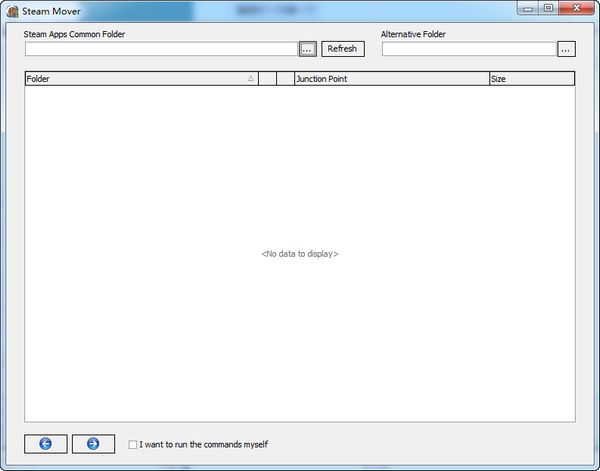Click the second narrow blank column header
Image resolution: width=600 pixels, height=471 pixels.
(x=285, y=79)
